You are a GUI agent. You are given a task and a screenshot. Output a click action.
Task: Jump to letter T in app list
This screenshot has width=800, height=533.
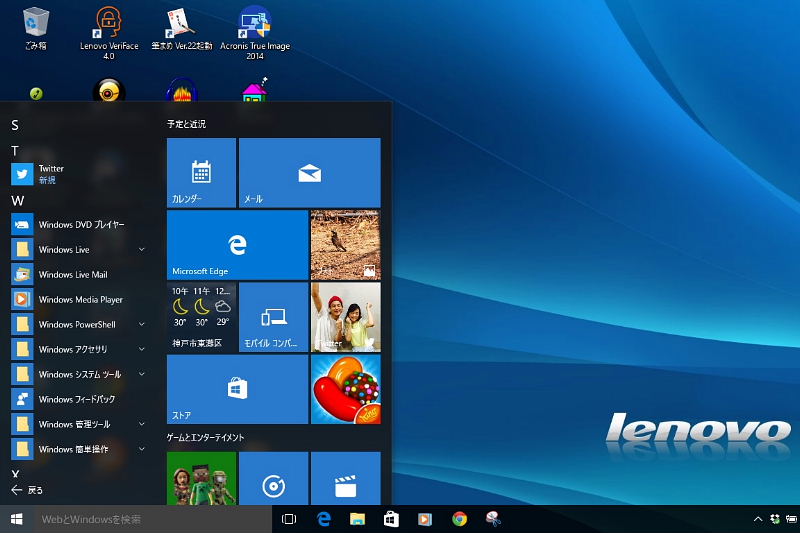click(15, 151)
